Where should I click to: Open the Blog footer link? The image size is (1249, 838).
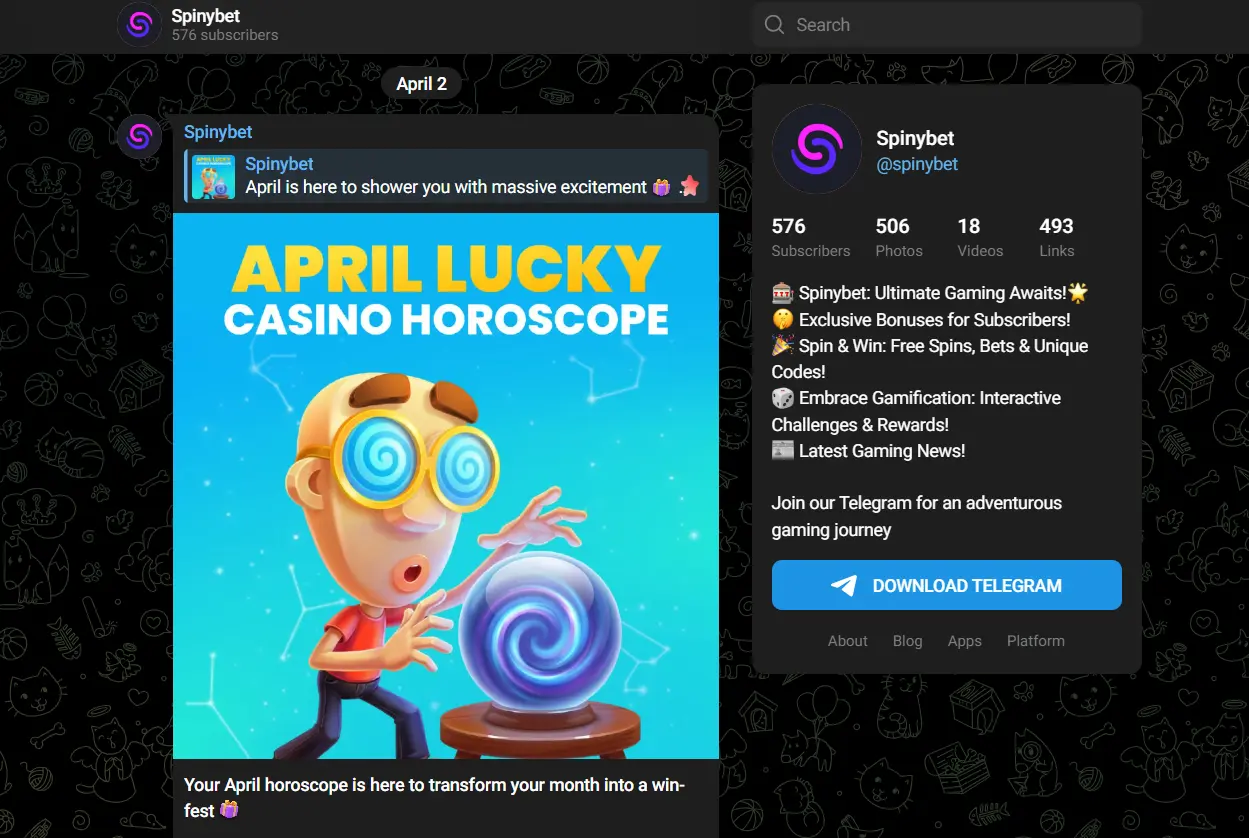click(908, 641)
